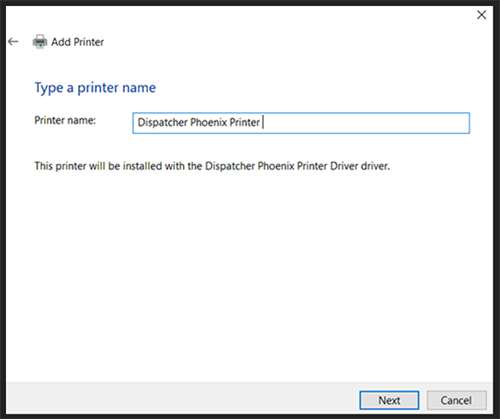Image resolution: width=500 pixels, height=419 pixels.
Task: Close the Add Printer dialog with X
Action: pyautogui.click(x=481, y=15)
